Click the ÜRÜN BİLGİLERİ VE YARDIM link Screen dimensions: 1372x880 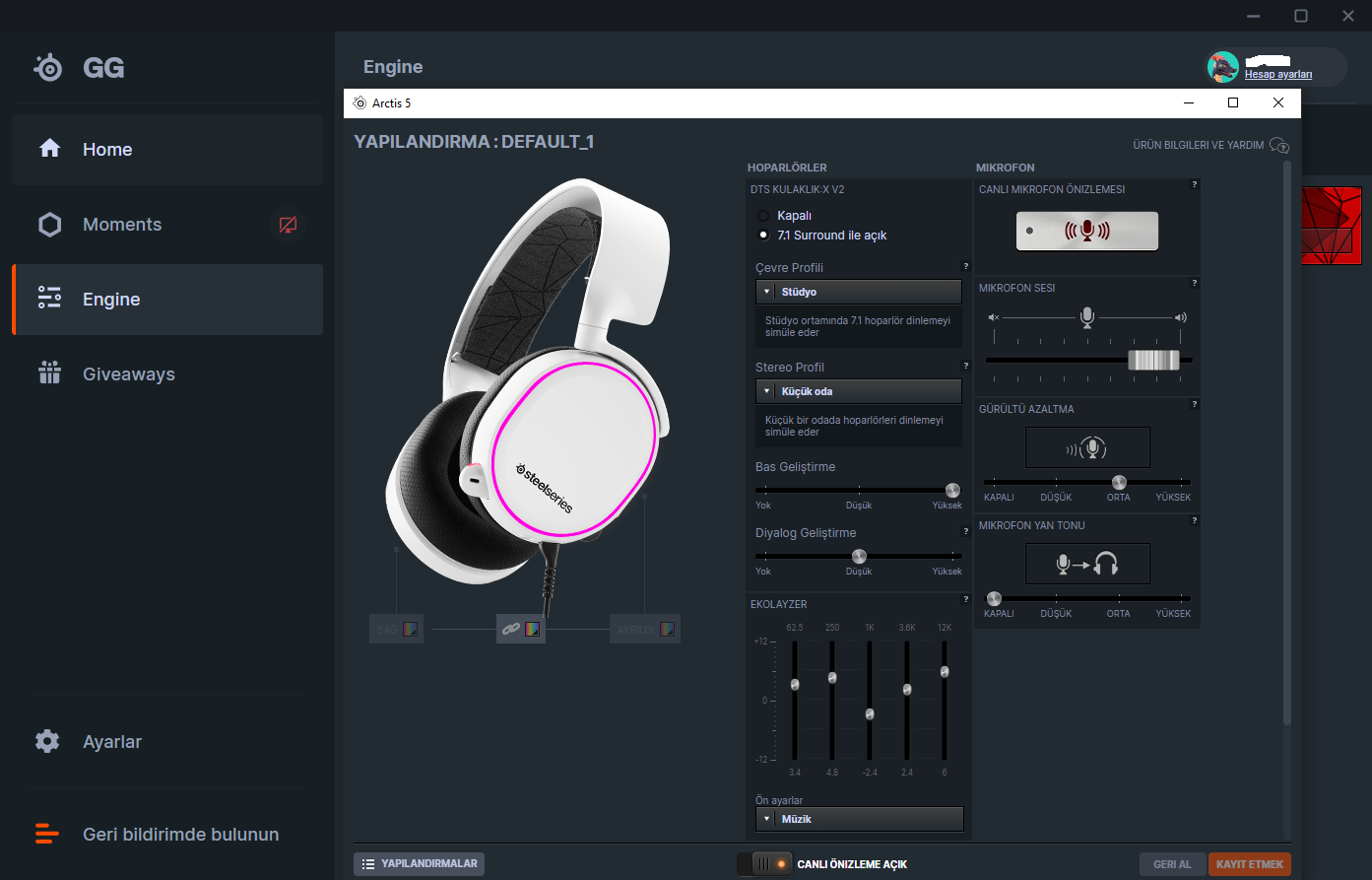1198,145
